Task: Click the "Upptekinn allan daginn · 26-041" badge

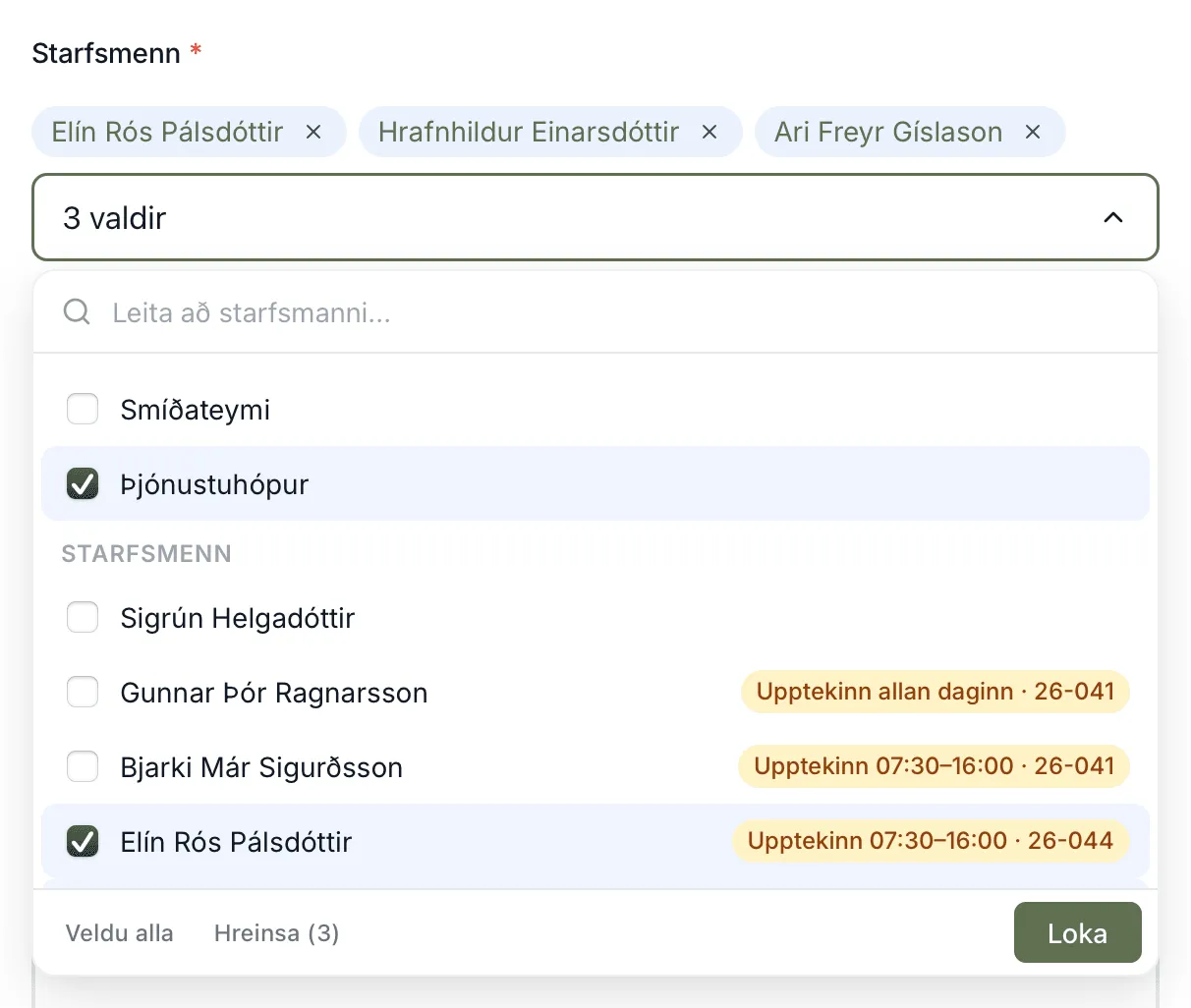Action: 935,692
